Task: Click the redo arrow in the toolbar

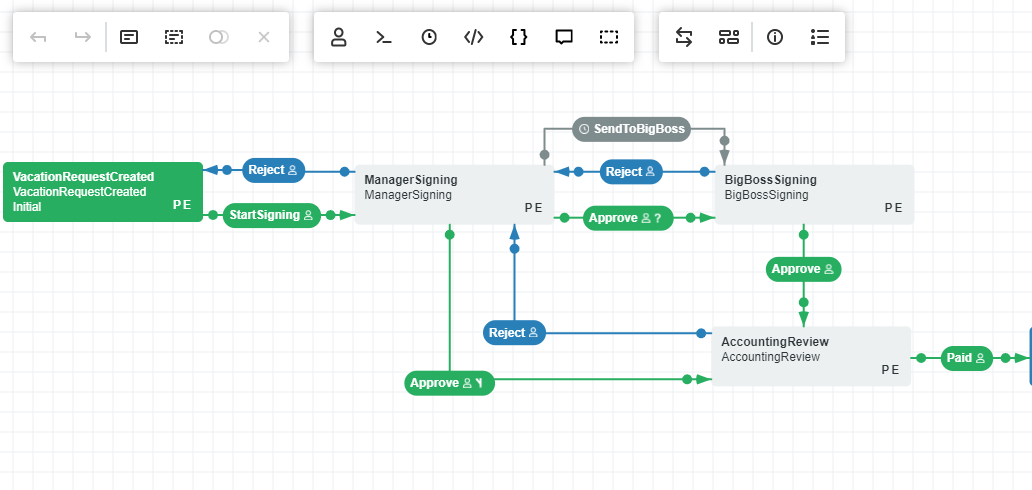Action: pyautogui.click(x=83, y=37)
